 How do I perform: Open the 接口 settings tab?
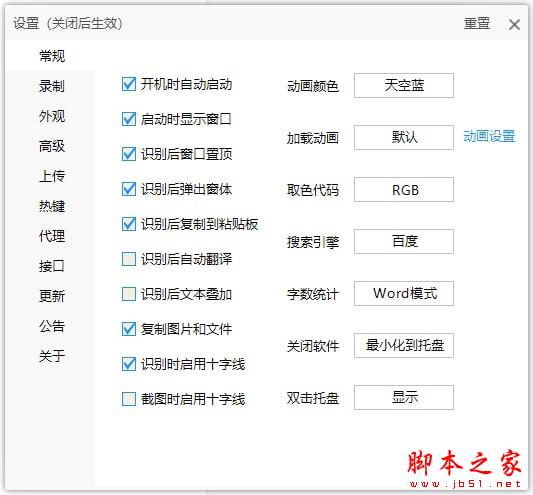pos(52,266)
